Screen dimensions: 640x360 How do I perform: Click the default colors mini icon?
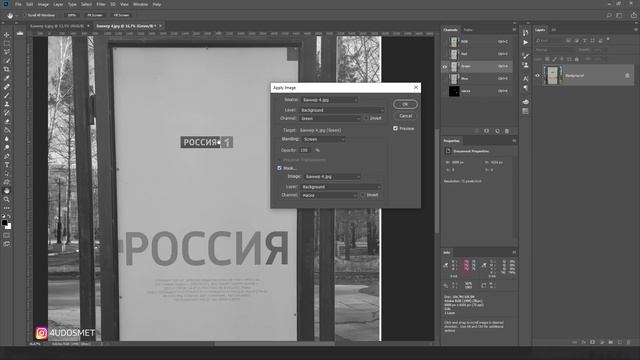tap(3, 216)
